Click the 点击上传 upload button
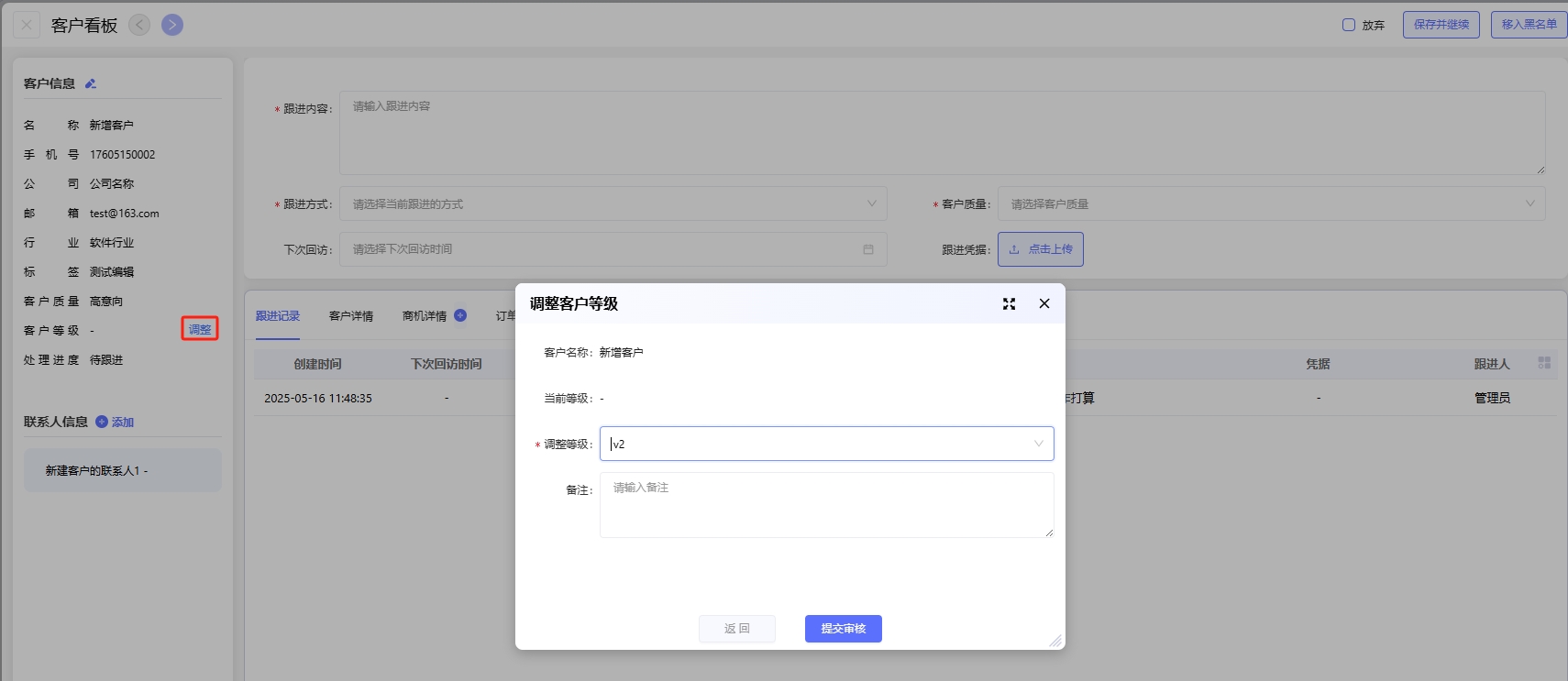Viewport: 1568px width, 681px height. tap(1040, 249)
